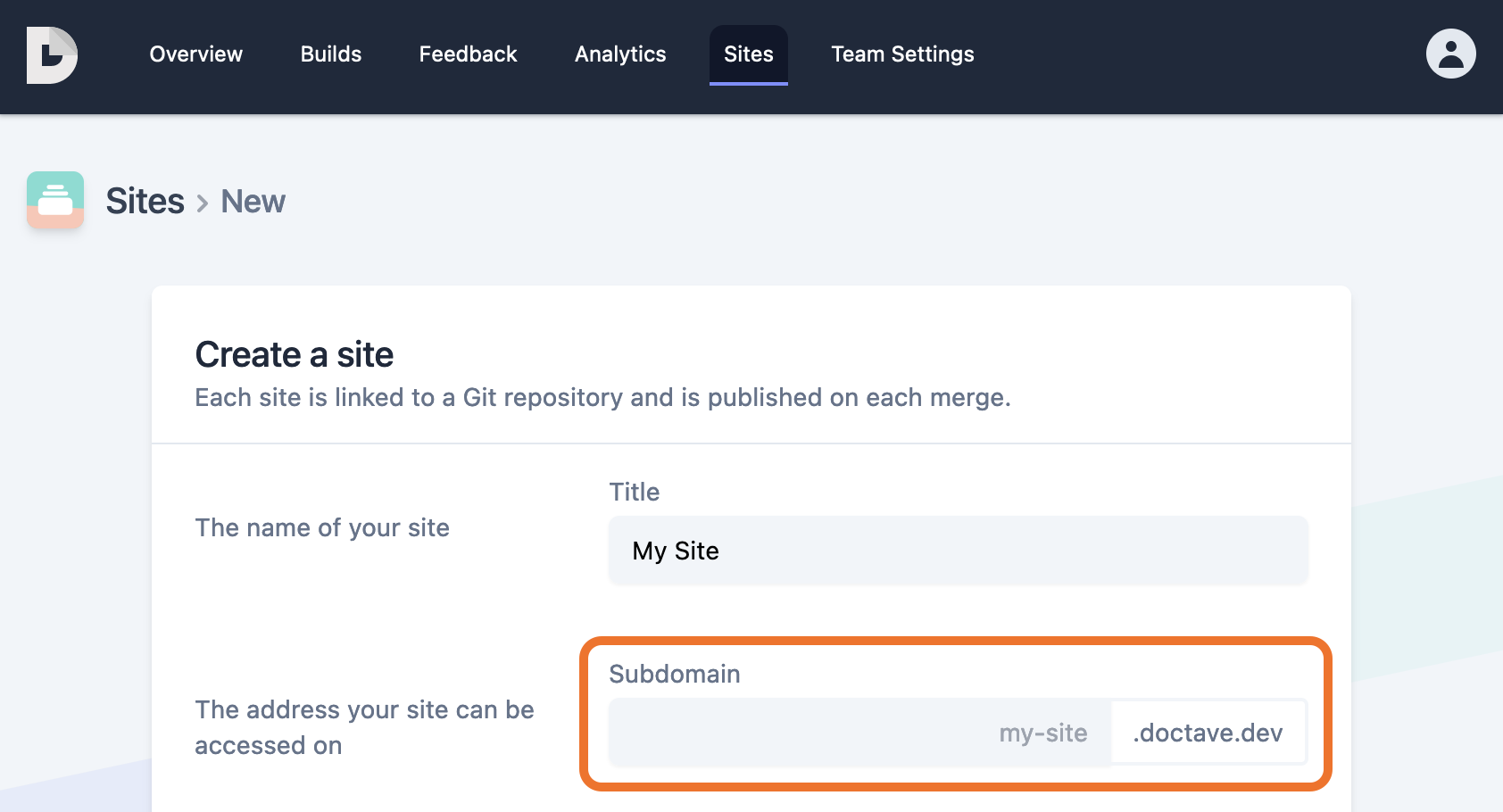Select the .doctave.dev domain suffix
Image resolution: width=1503 pixels, height=812 pixels.
(x=1208, y=733)
